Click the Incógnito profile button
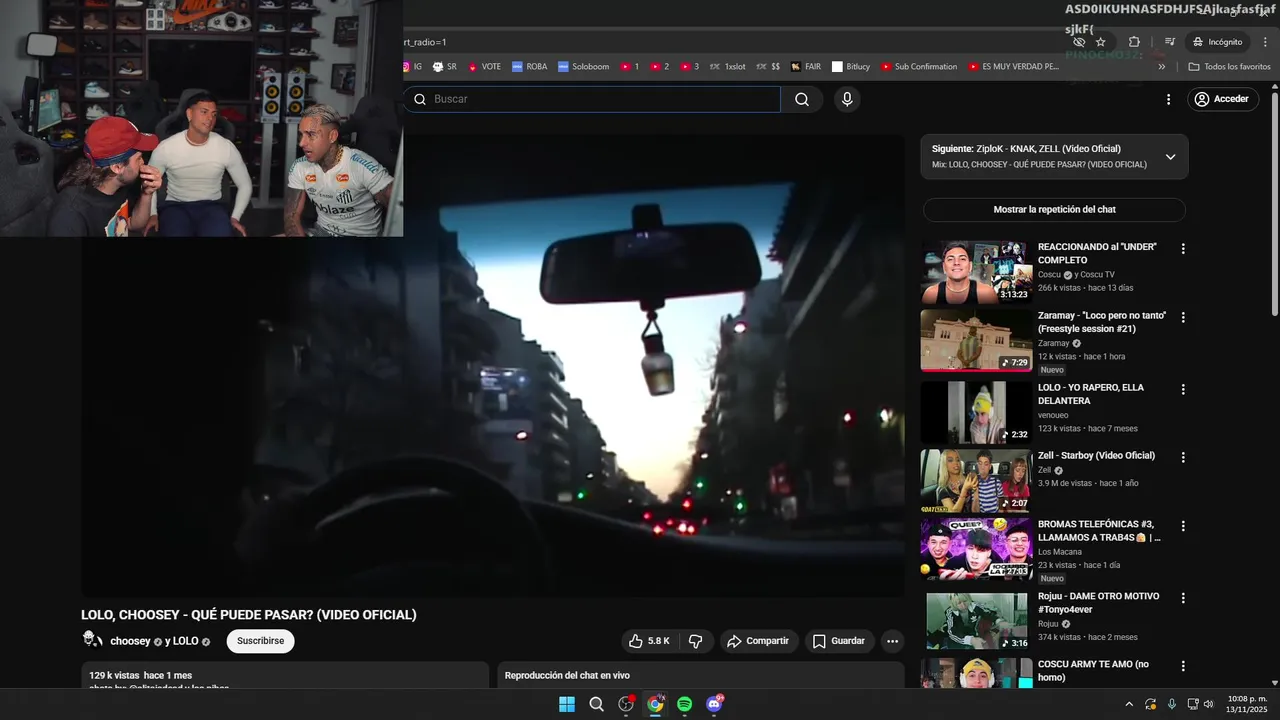 point(1216,42)
